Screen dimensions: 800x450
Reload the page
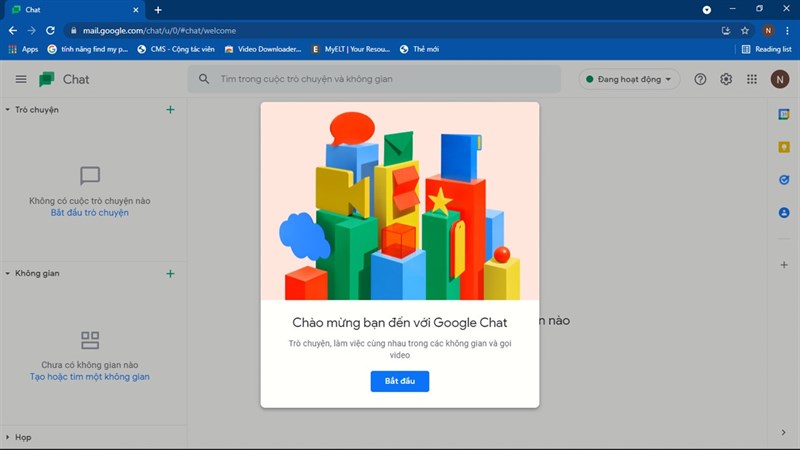pos(50,31)
